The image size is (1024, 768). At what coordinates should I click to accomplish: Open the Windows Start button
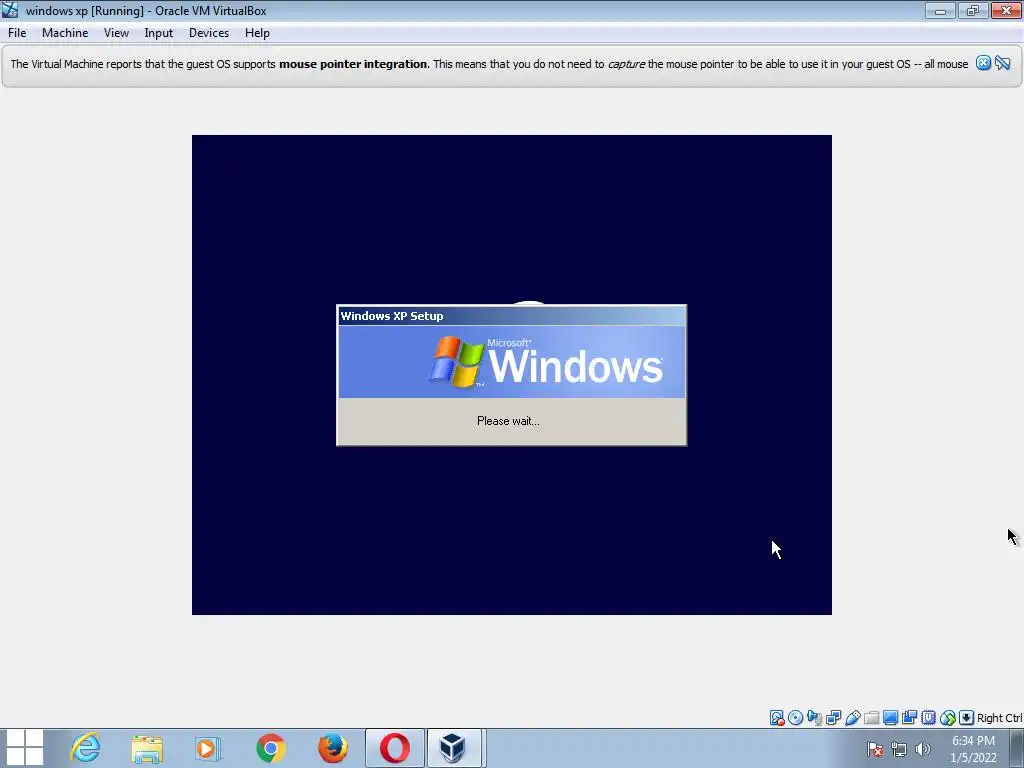[24, 748]
